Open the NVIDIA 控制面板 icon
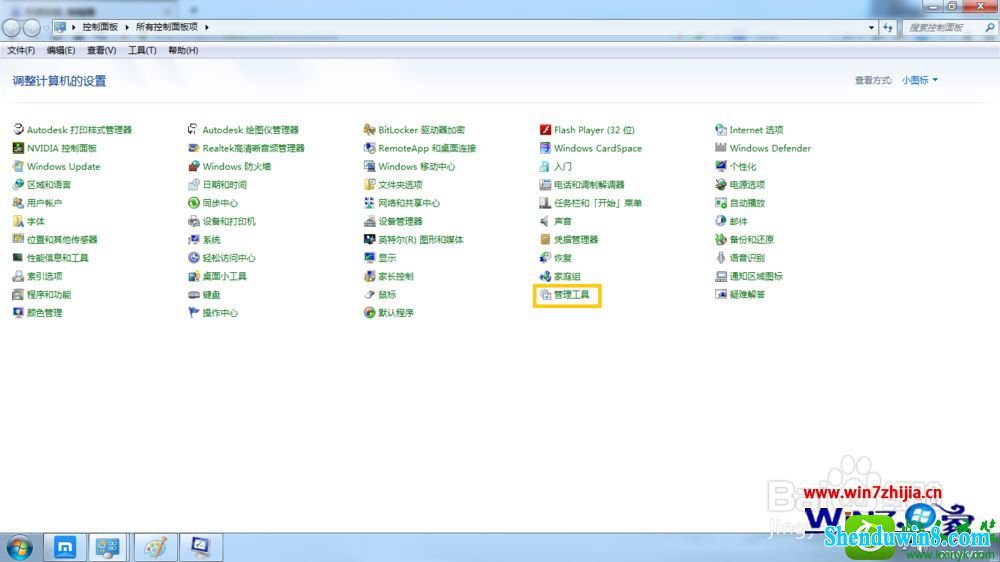Screen dimensions: 1000x562 [18, 148]
